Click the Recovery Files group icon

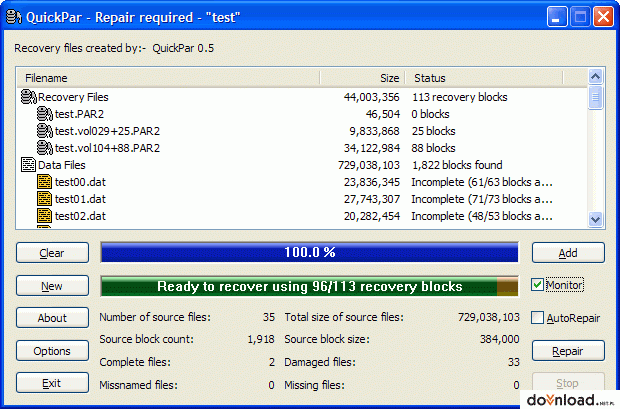point(28,97)
